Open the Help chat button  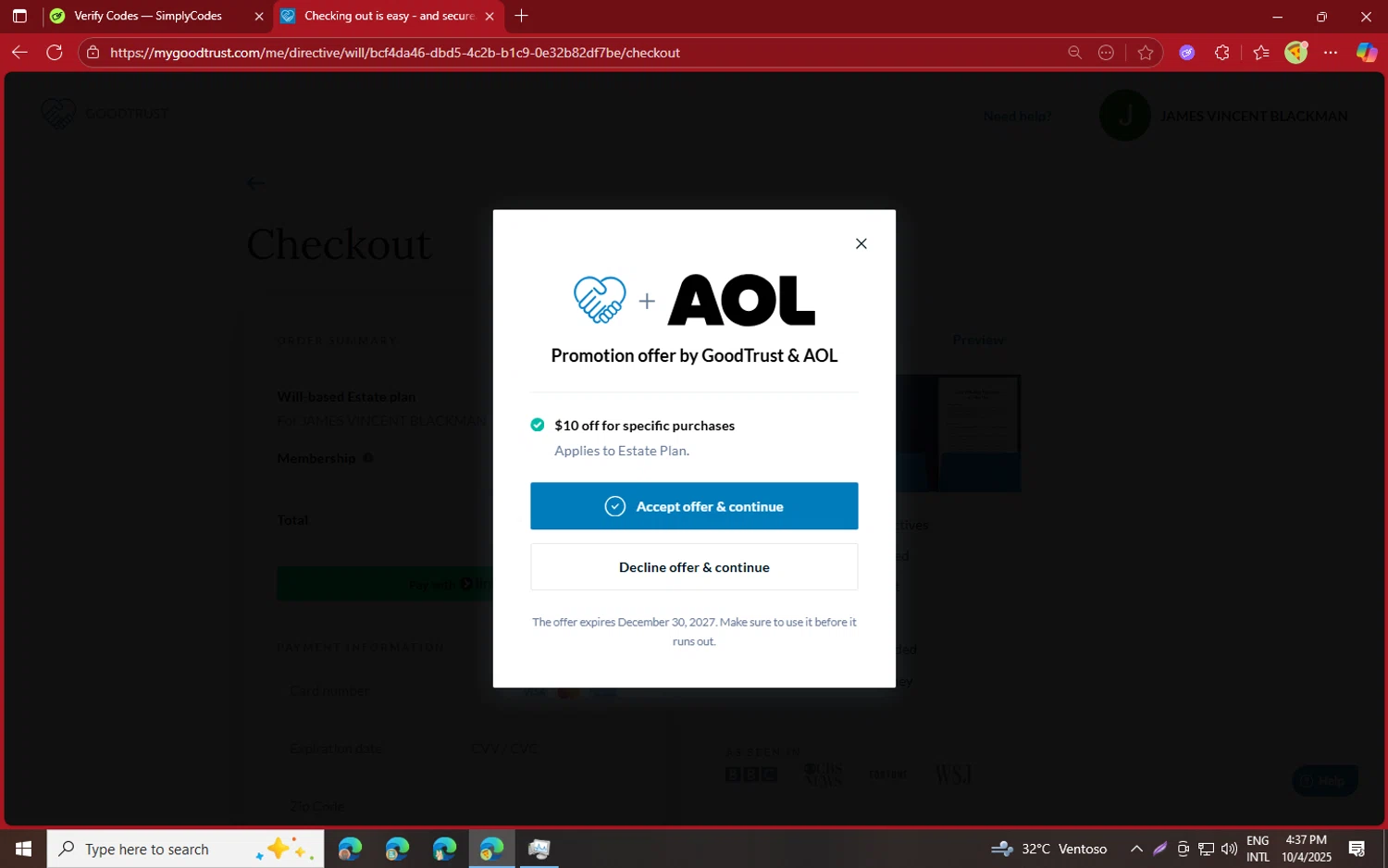pos(1325,780)
